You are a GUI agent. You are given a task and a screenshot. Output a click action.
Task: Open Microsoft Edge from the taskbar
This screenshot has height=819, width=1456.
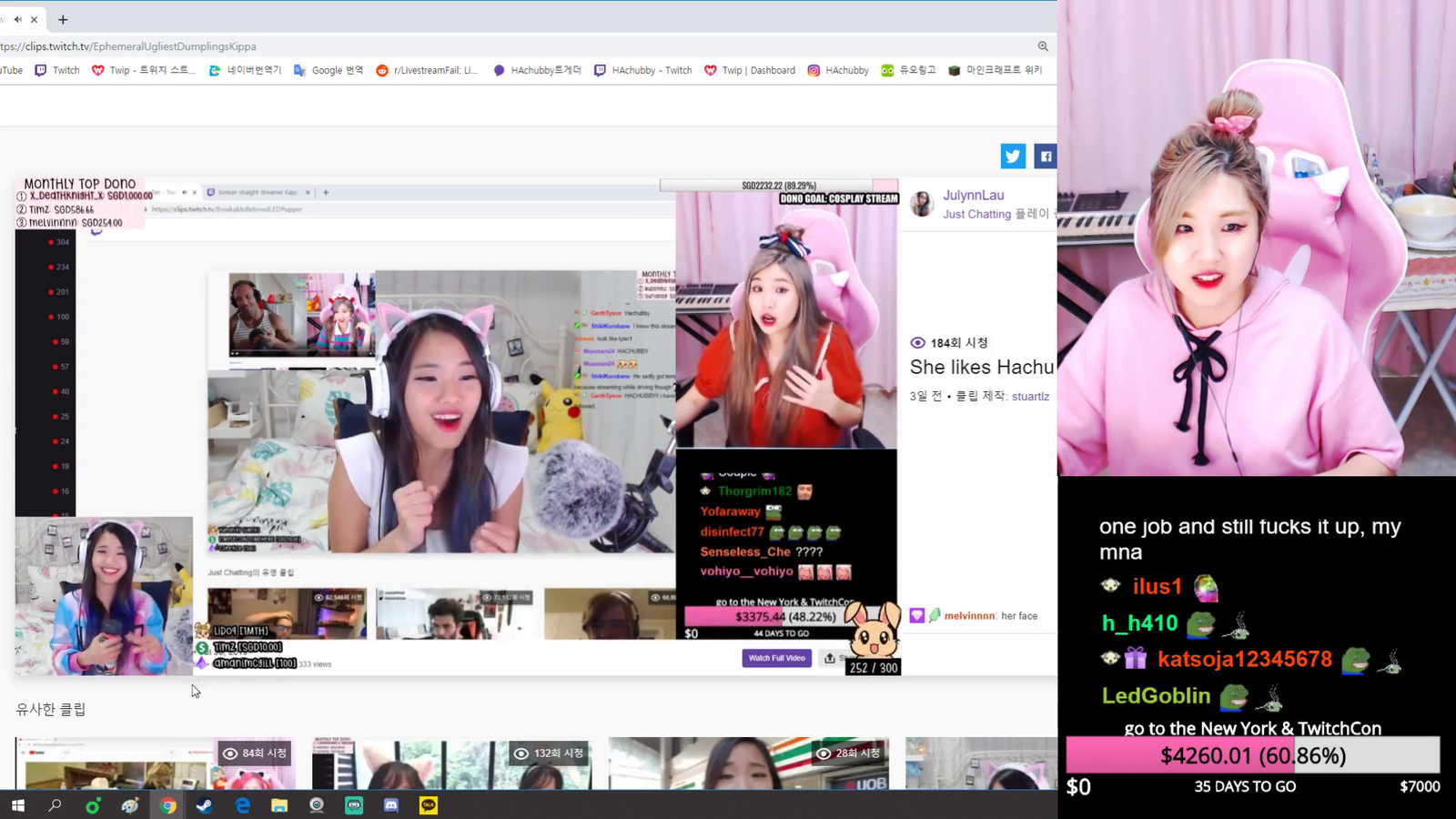click(242, 805)
